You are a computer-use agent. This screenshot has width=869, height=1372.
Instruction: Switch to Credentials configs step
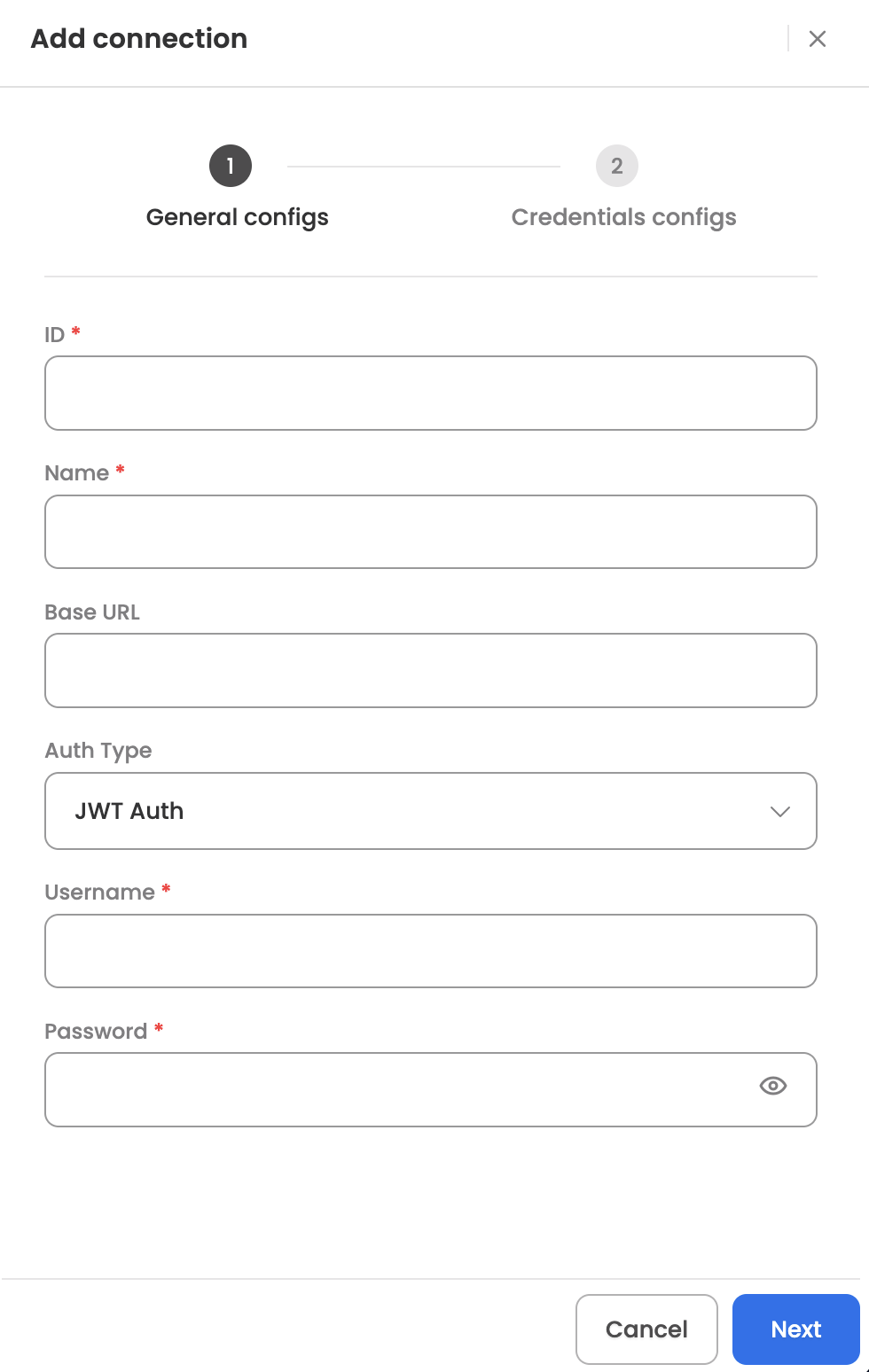click(x=624, y=217)
